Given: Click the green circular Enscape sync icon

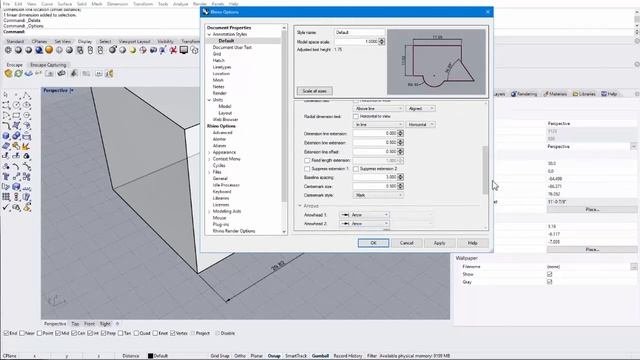Looking at the screenshot, I should pyautogui.click(x=18, y=73).
